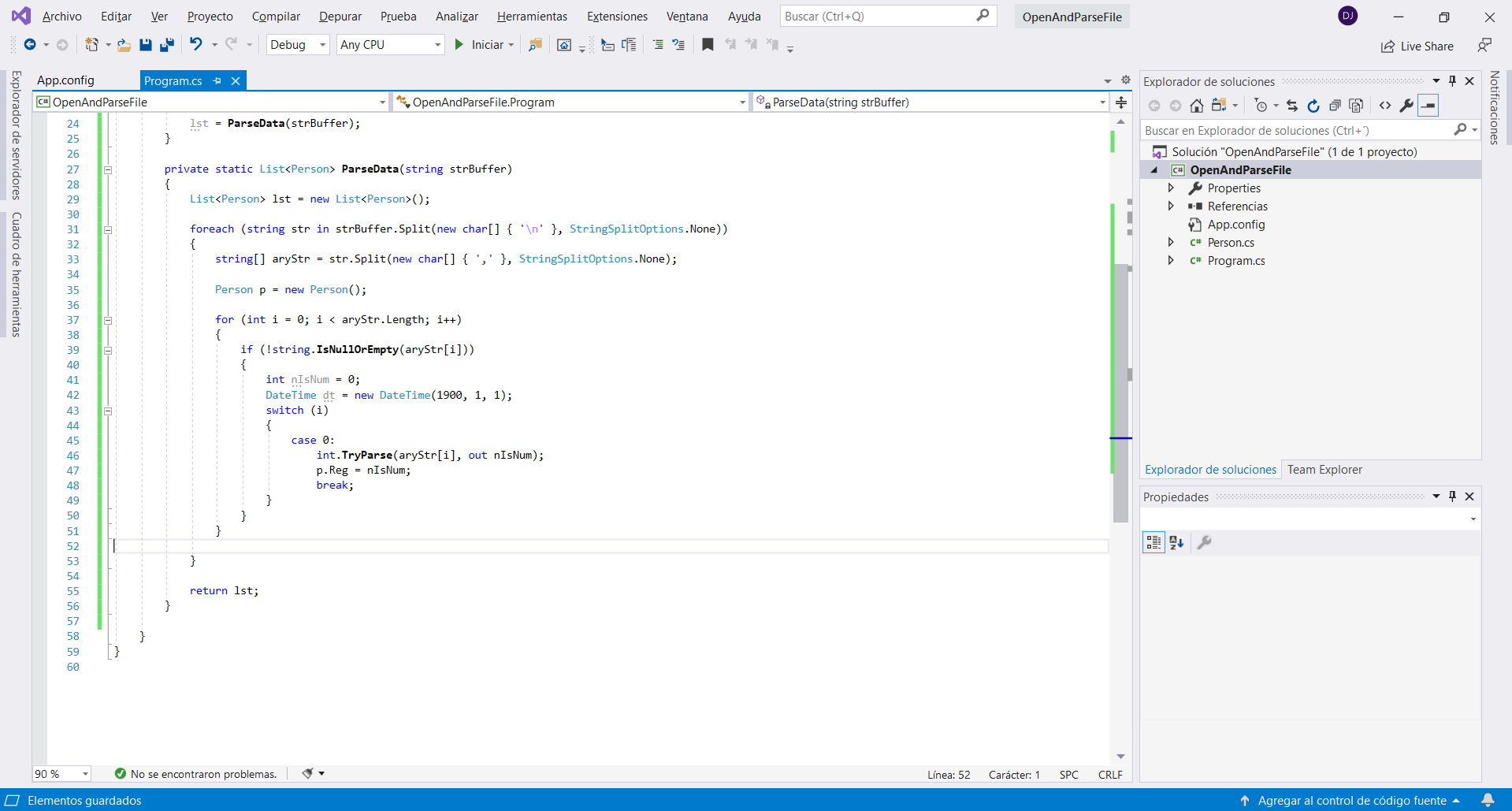Click the notifications bell in status bar
1512x811 pixels.
coord(1488,800)
